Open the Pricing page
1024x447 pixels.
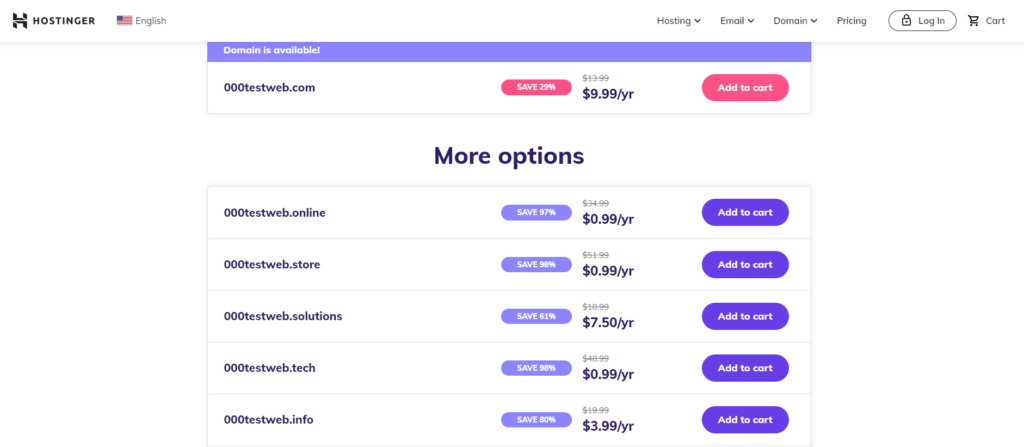[852, 20]
